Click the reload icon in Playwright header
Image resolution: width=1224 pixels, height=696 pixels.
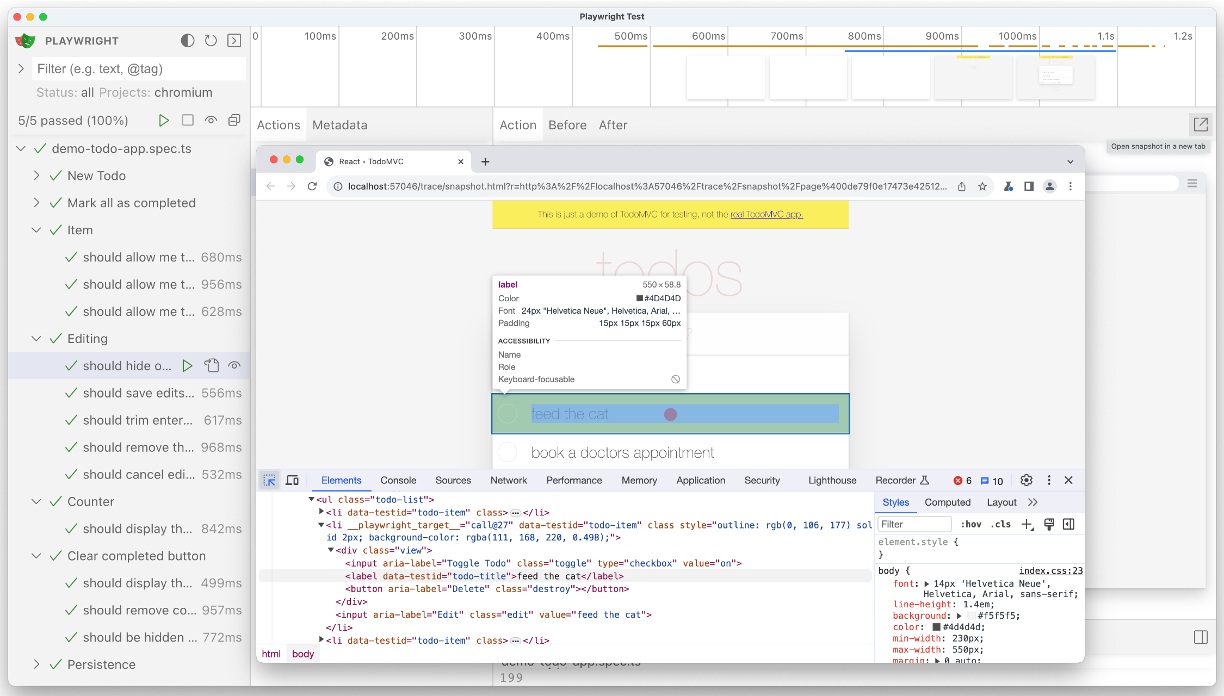211,41
